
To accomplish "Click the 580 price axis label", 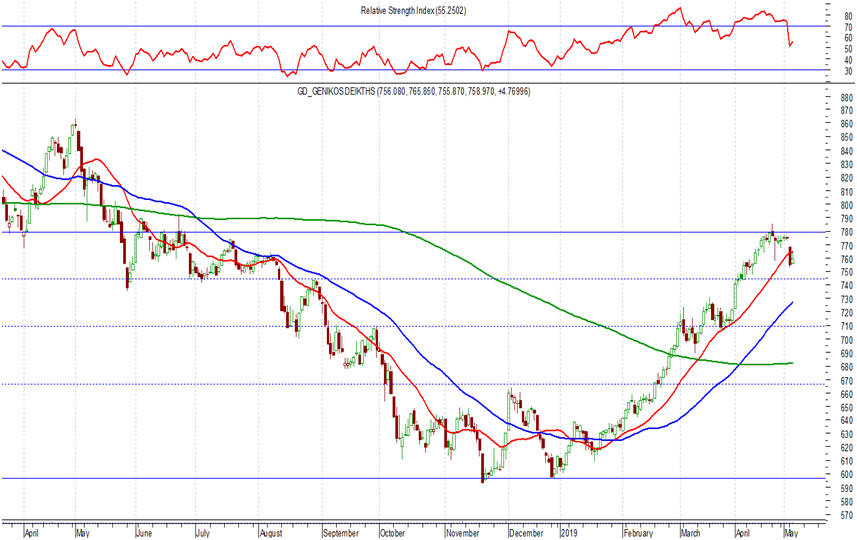I will tap(847, 502).
